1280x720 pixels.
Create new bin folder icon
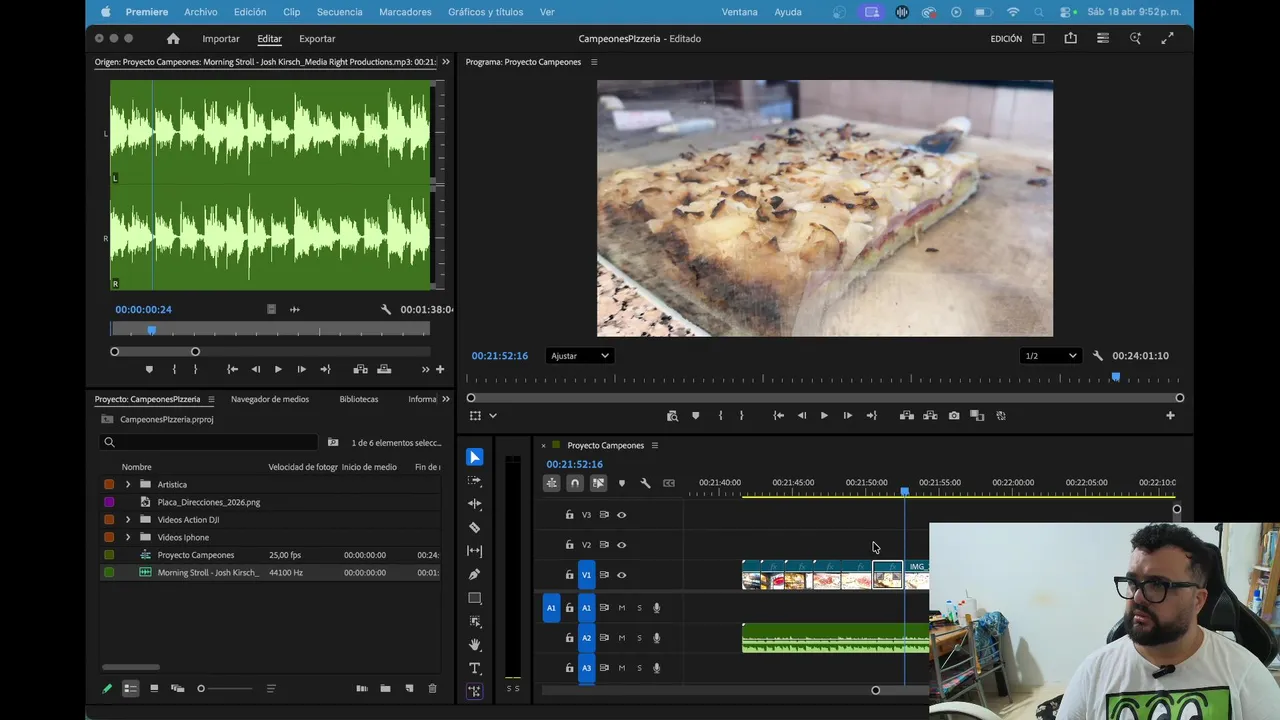pos(385,689)
